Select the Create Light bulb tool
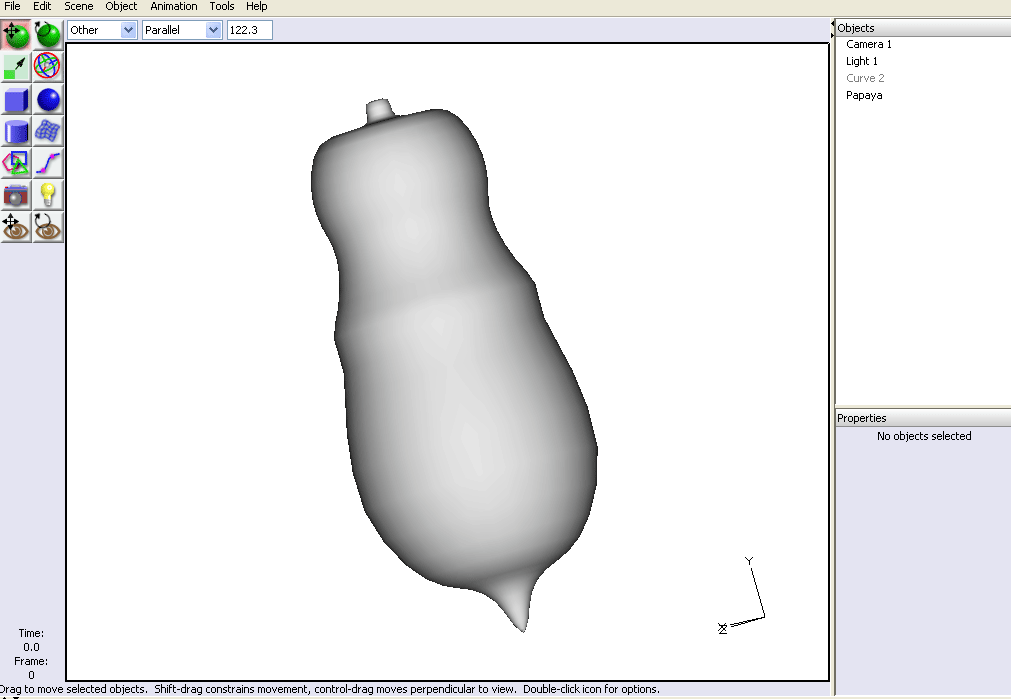 48,195
